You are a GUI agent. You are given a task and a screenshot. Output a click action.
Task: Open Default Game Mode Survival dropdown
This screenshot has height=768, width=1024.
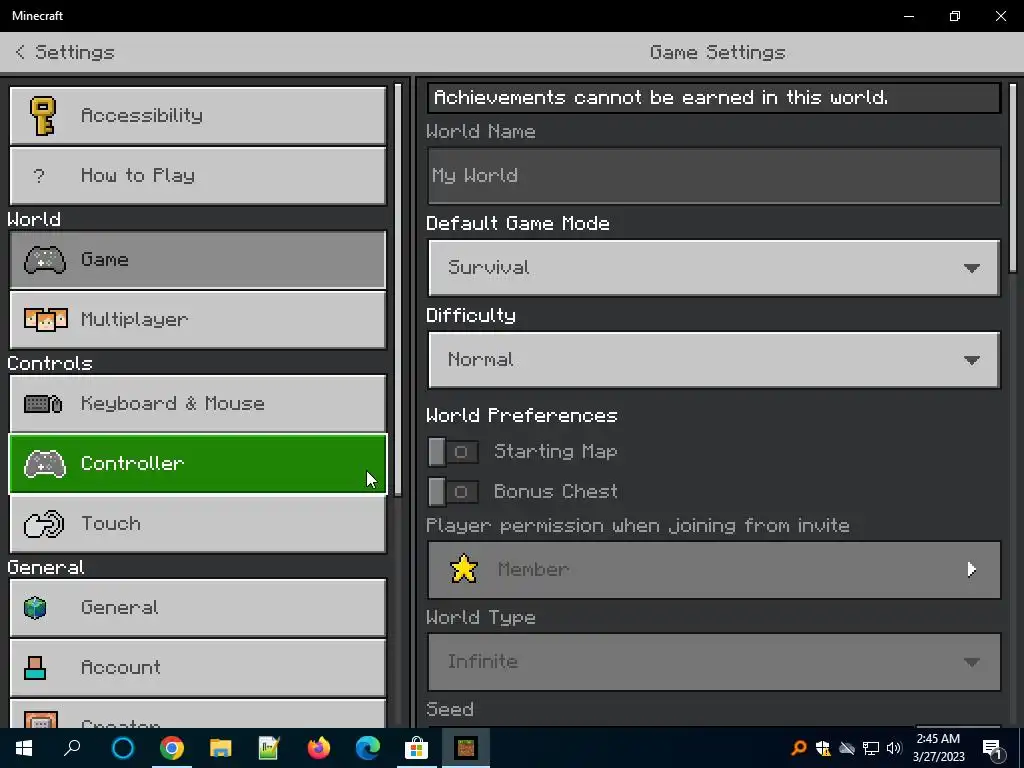pyautogui.click(x=714, y=268)
